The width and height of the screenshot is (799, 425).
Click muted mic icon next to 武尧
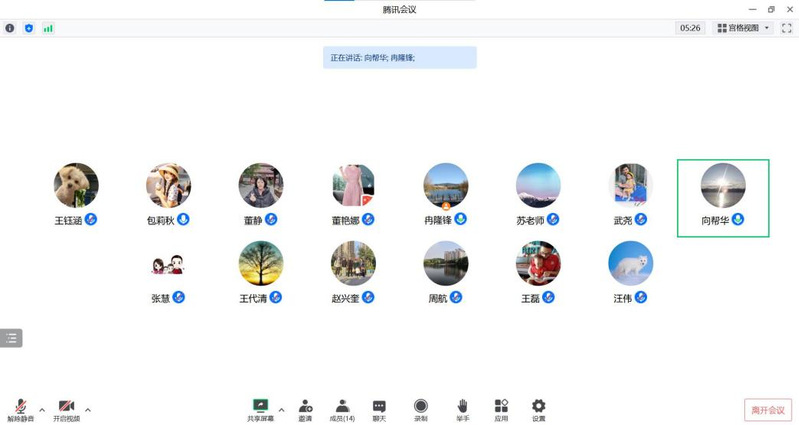pyautogui.click(x=641, y=220)
